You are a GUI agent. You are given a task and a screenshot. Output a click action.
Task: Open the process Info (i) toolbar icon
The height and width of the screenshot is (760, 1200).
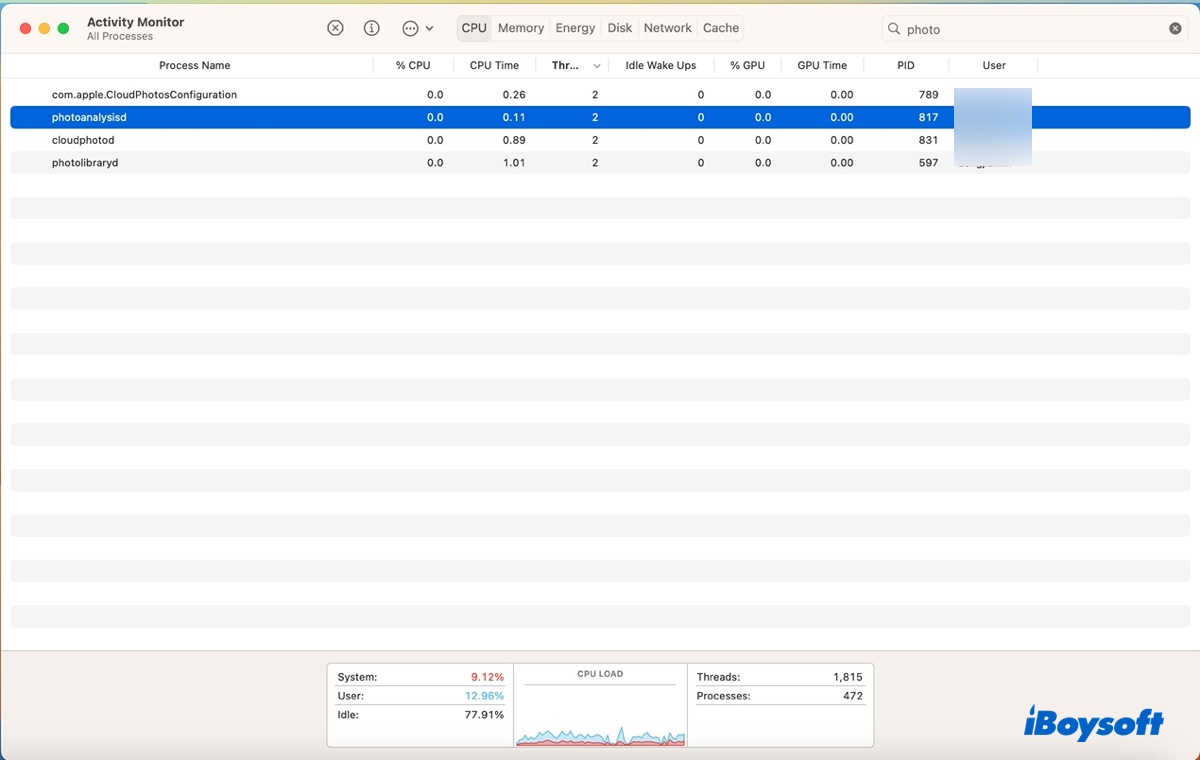(372, 28)
